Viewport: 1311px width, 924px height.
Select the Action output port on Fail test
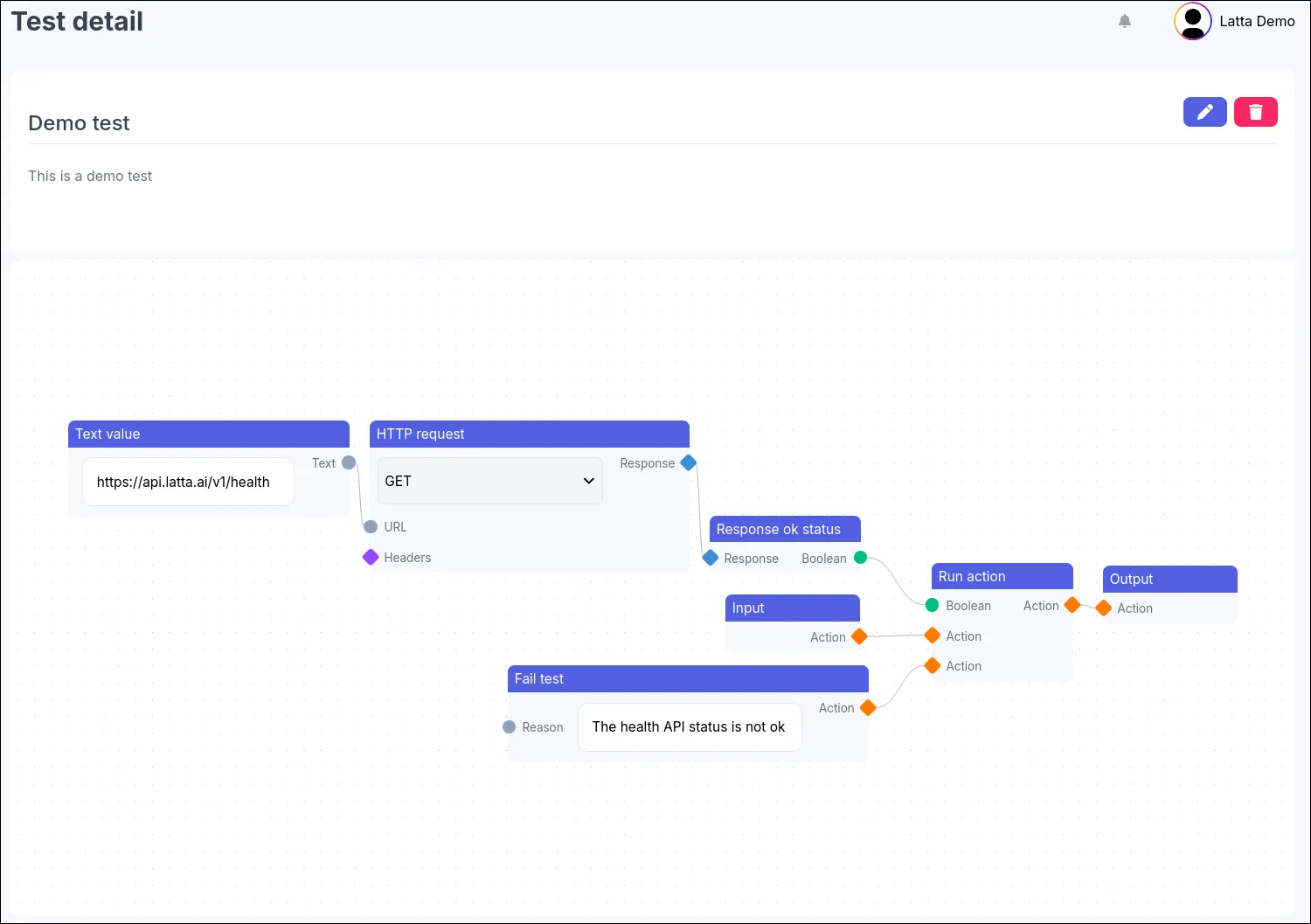(x=867, y=708)
